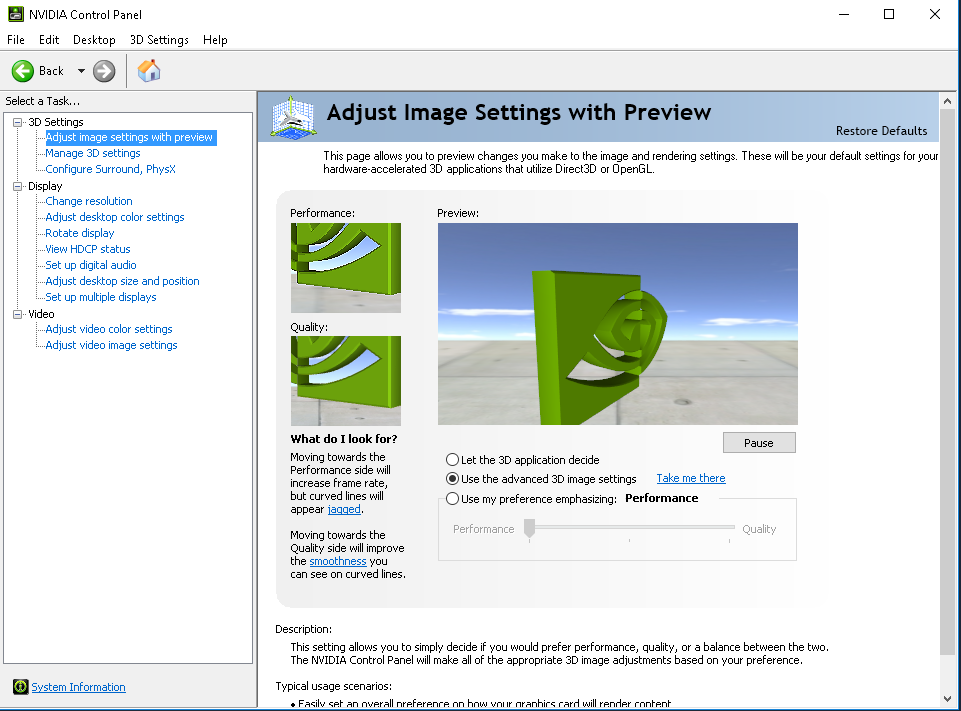The image size is (961, 711).
Task: Open the Help menu
Action: pos(215,40)
